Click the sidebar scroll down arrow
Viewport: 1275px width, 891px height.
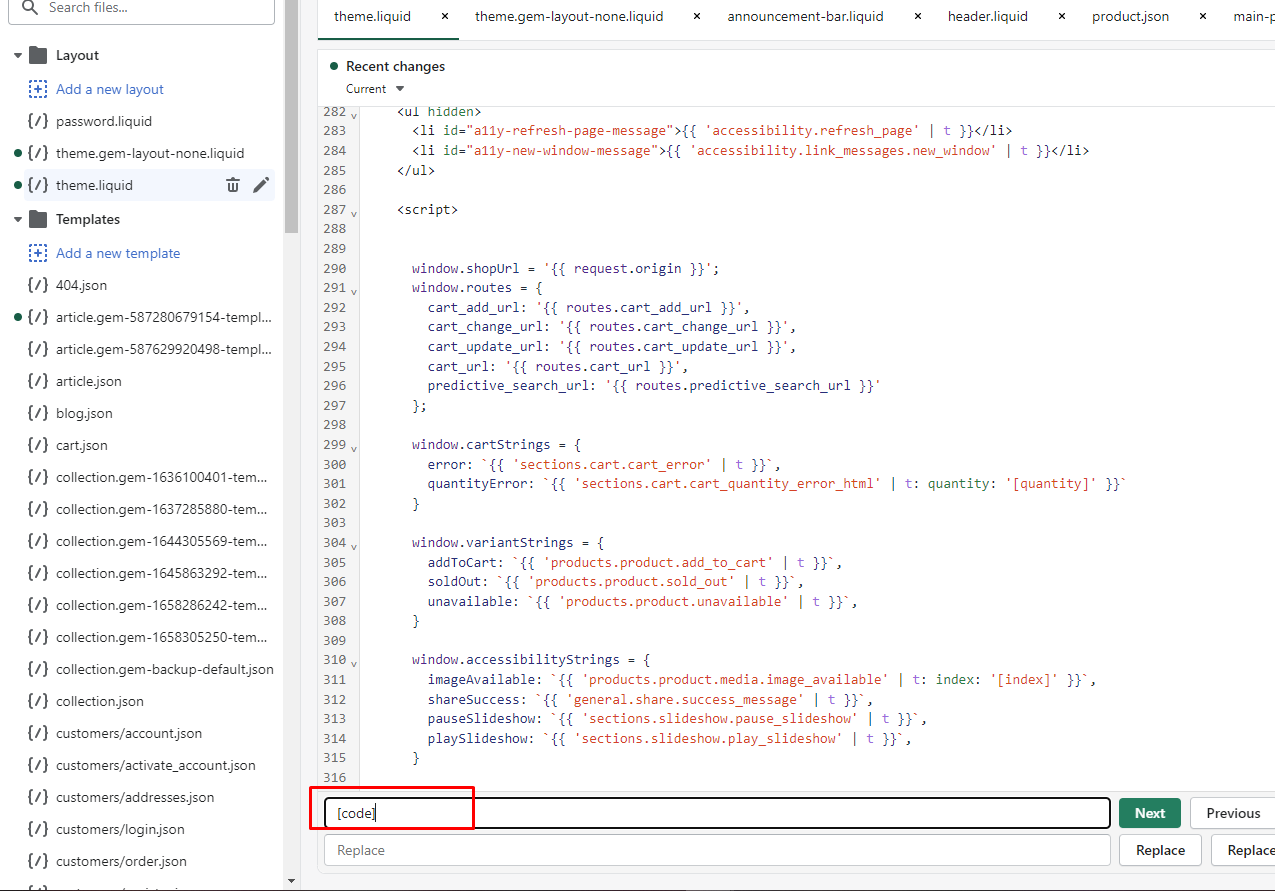pyautogui.click(x=291, y=881)
